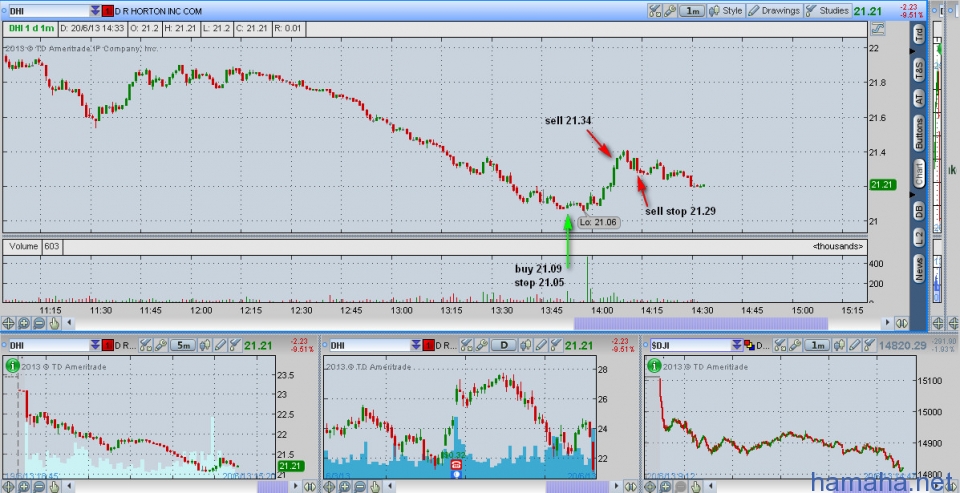Open pencil drawings icon on daily chart
960x493 pixels.
542,345
